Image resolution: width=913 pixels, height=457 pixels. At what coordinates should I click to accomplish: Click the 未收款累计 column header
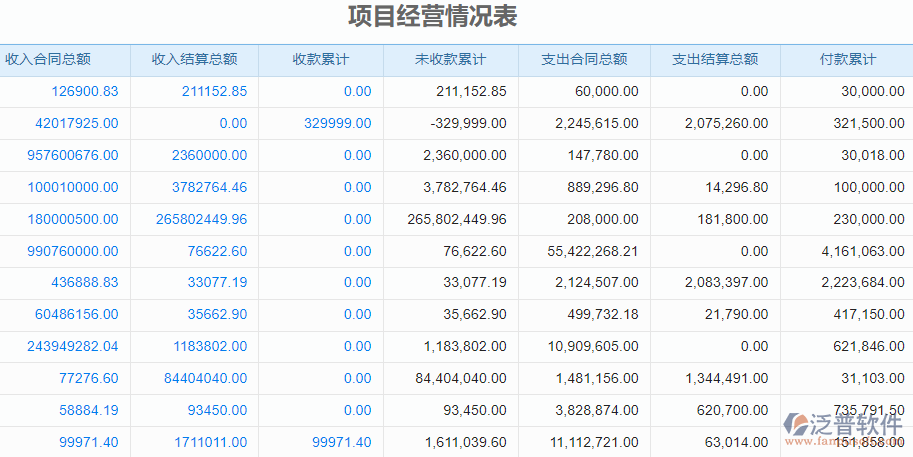tap(450, 60)
